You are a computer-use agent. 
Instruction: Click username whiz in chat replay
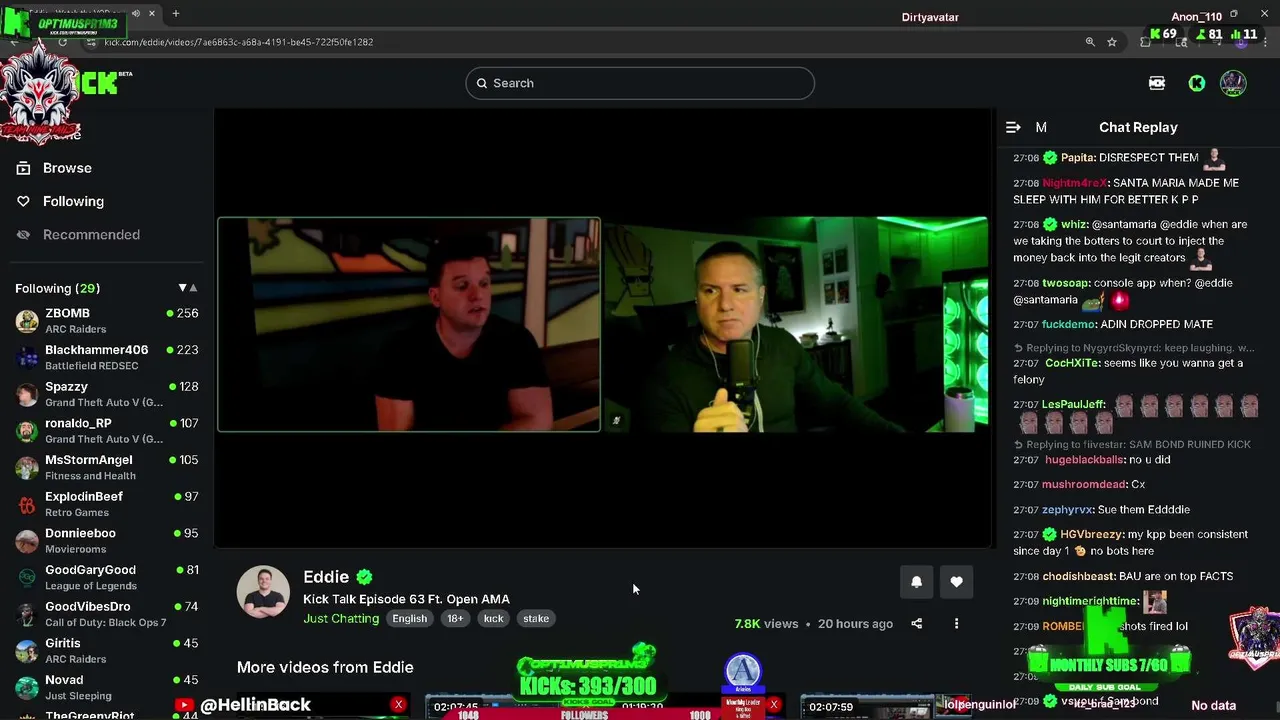pos(1074,225)
